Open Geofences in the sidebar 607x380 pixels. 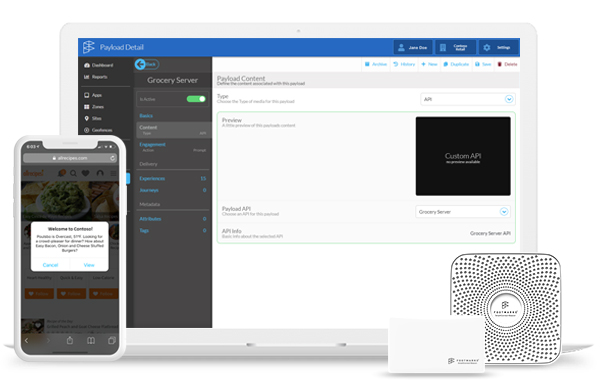pos(98,130)
